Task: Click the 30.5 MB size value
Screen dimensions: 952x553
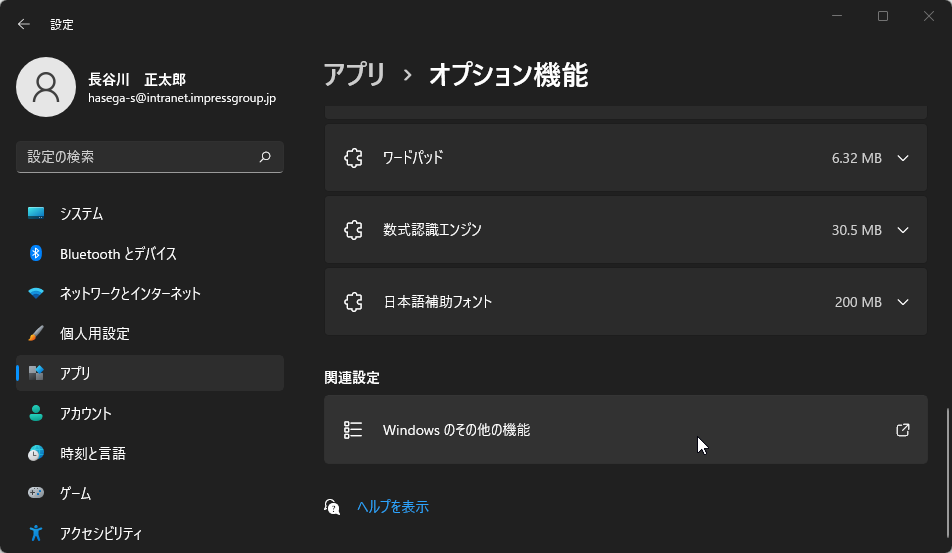Action: pyautogui.click(x=857, y=231)
